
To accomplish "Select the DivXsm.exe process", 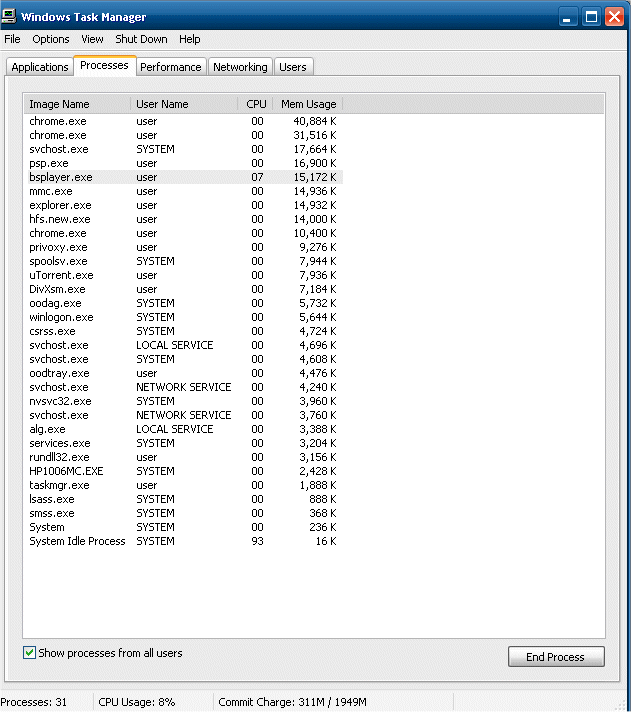I will 183,289.
